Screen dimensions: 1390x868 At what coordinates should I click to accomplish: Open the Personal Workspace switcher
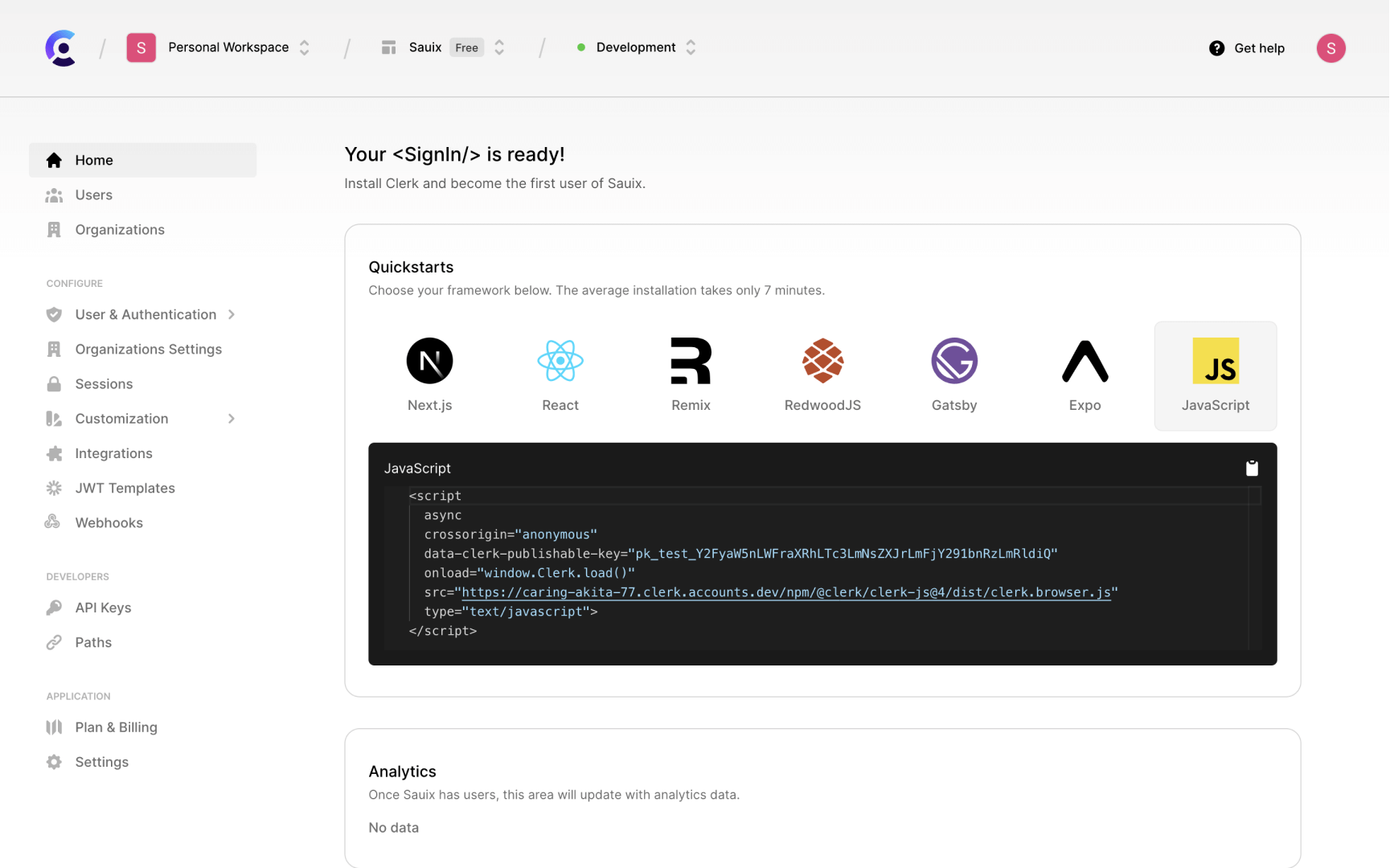coord(228,47)
